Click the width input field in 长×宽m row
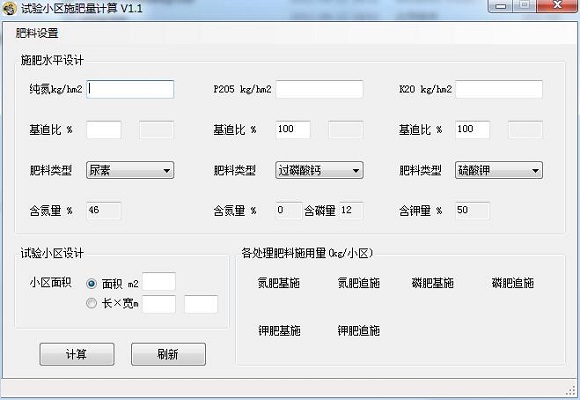The image size is (580, 400). (201, 304)
